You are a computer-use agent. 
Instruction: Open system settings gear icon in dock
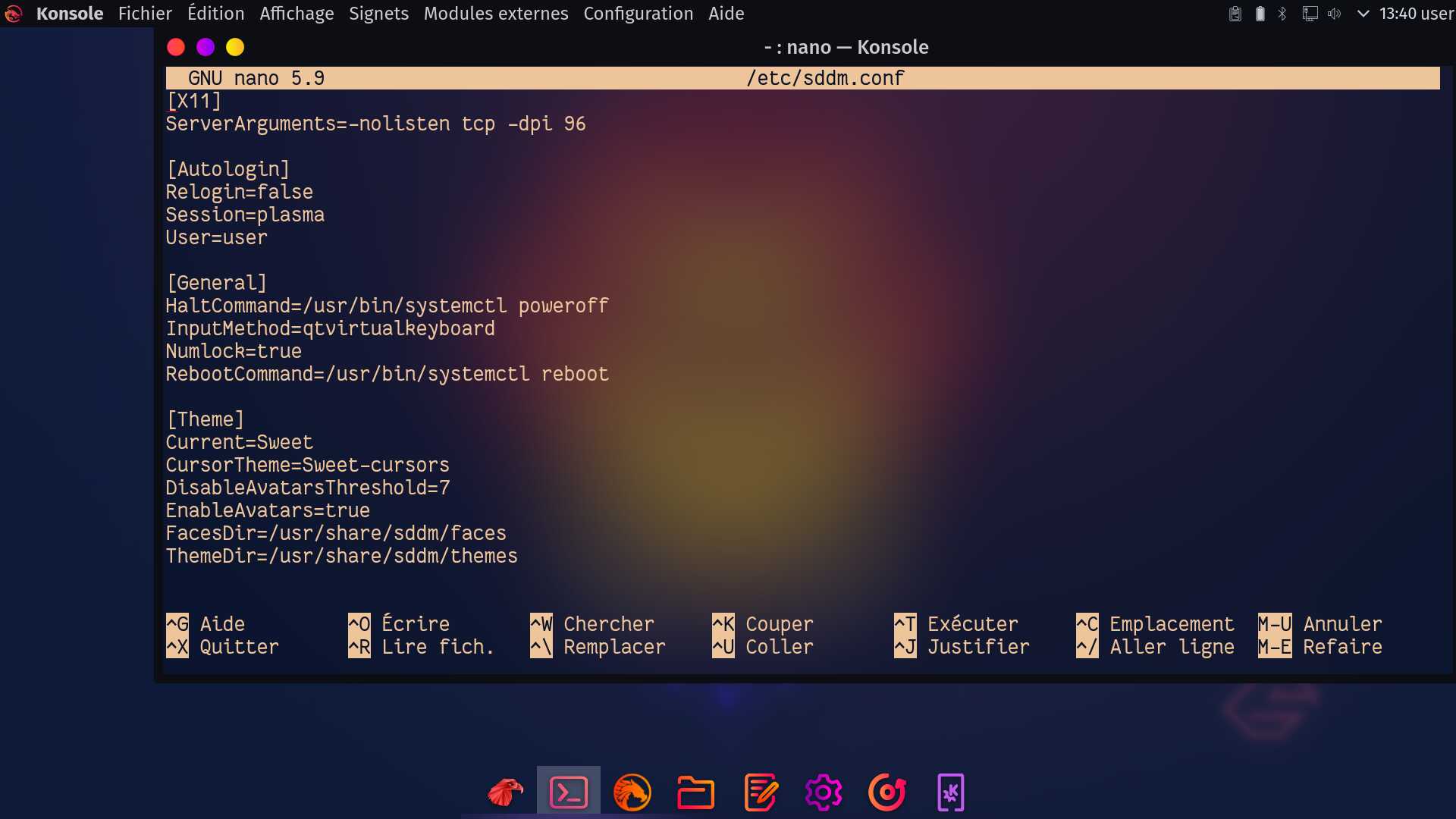click(824, 792)
